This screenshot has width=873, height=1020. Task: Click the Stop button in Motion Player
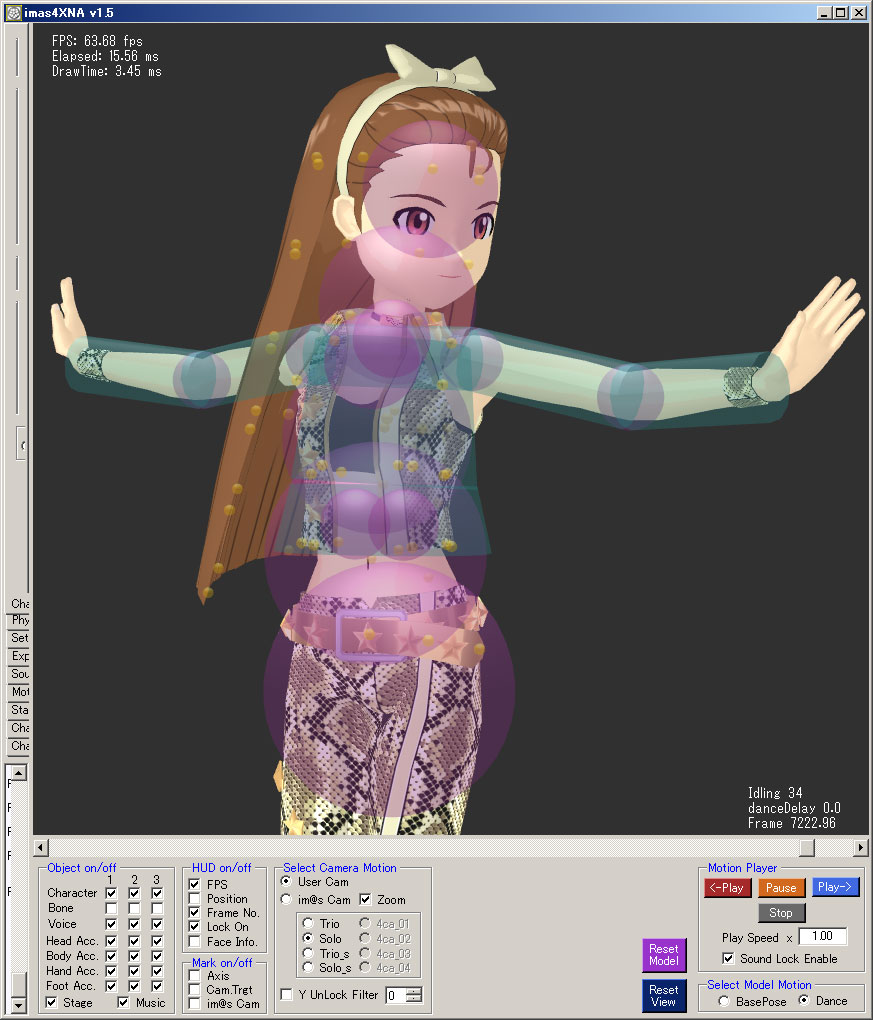(x=781, y=913)
